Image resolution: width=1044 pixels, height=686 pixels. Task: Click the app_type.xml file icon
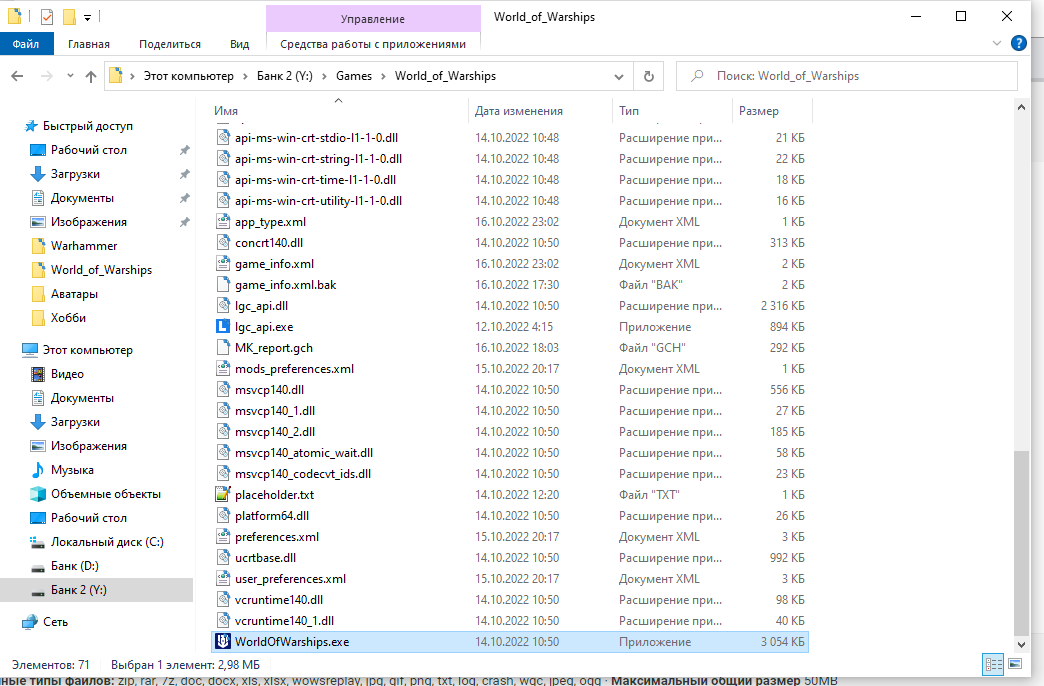222,222
